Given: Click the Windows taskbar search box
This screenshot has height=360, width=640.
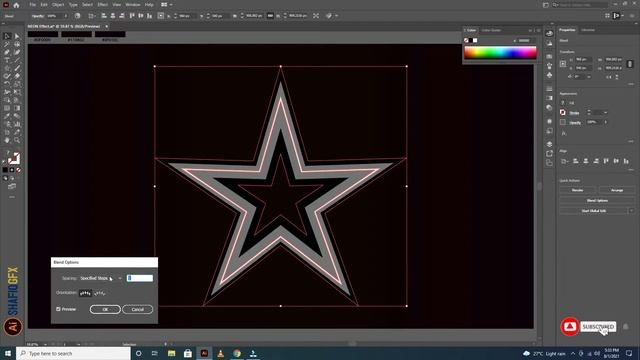Looking at the screenshot, I should click(73, 353).
